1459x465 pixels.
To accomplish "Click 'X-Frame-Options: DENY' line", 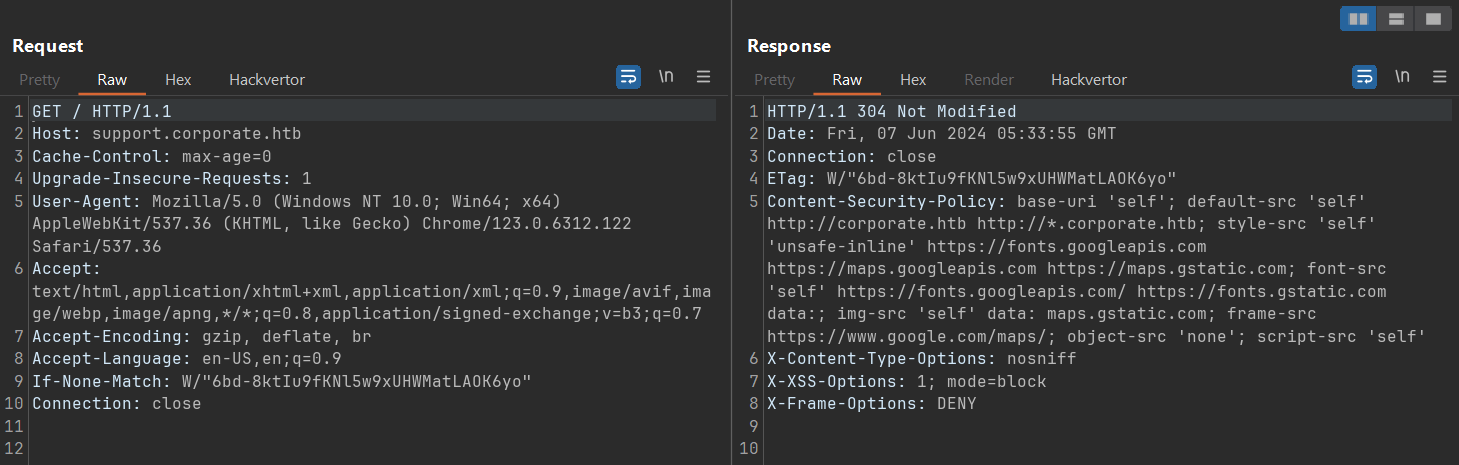I will tap(872, 404).
